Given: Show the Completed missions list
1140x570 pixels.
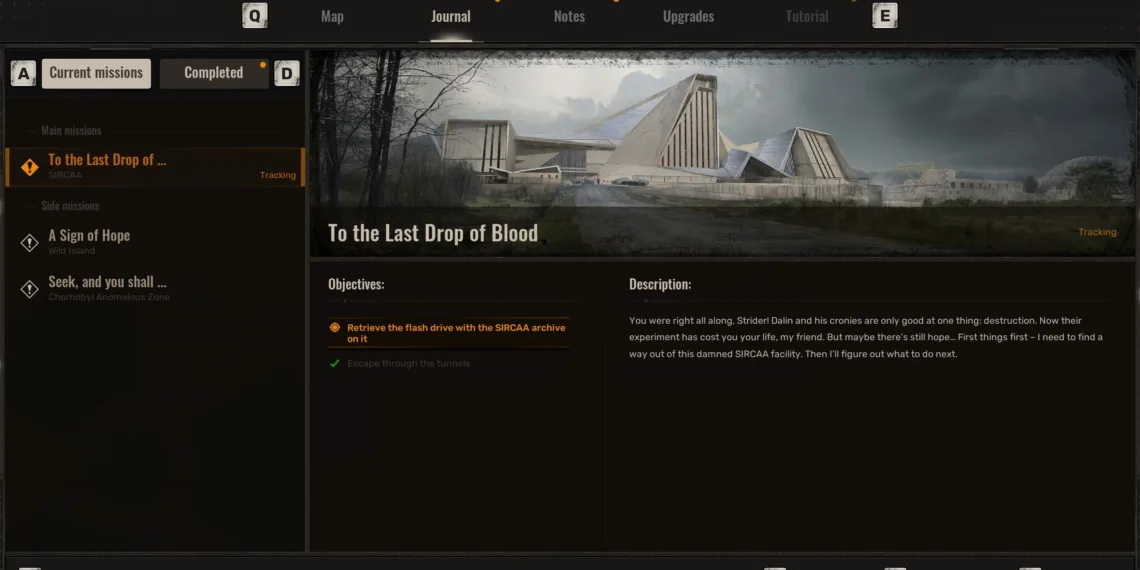Looking at the screenshot, I should click(x=214, y=73).
